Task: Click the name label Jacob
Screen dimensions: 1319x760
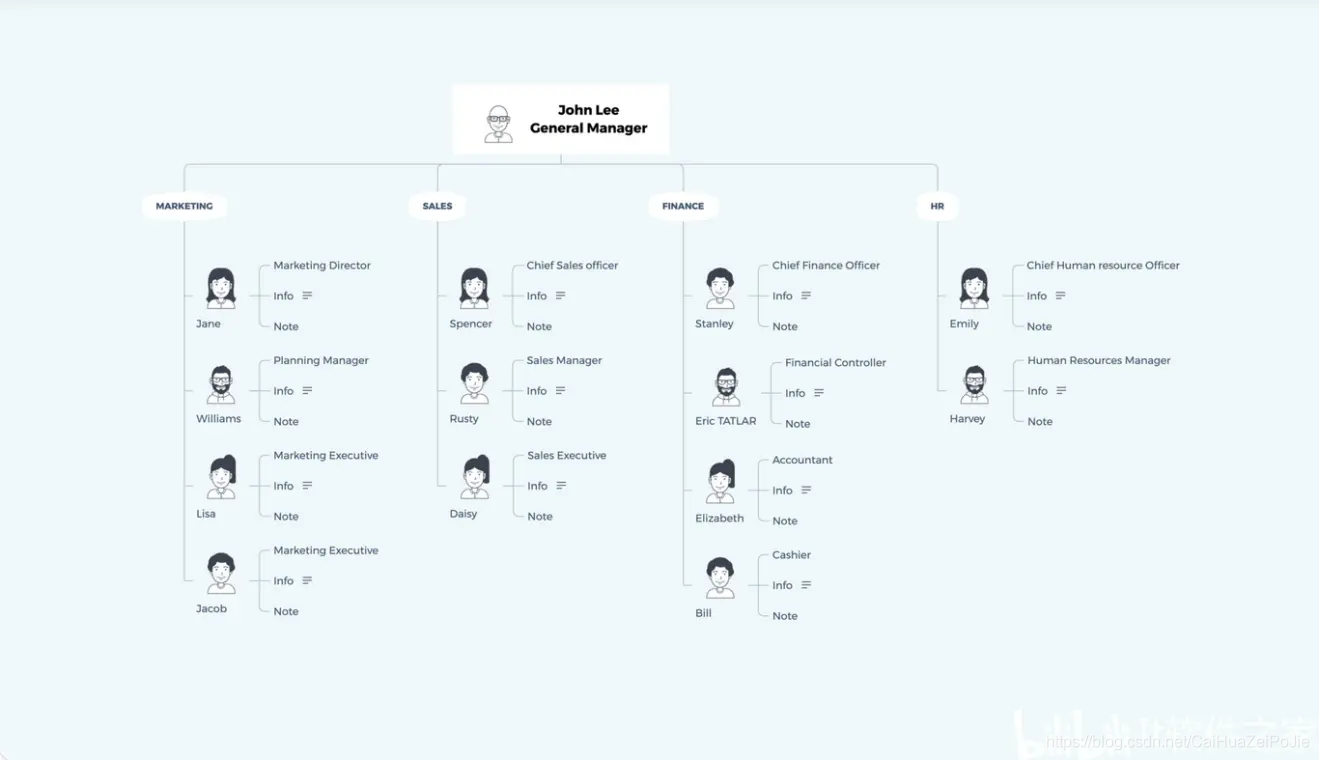Action: [211, 609]
